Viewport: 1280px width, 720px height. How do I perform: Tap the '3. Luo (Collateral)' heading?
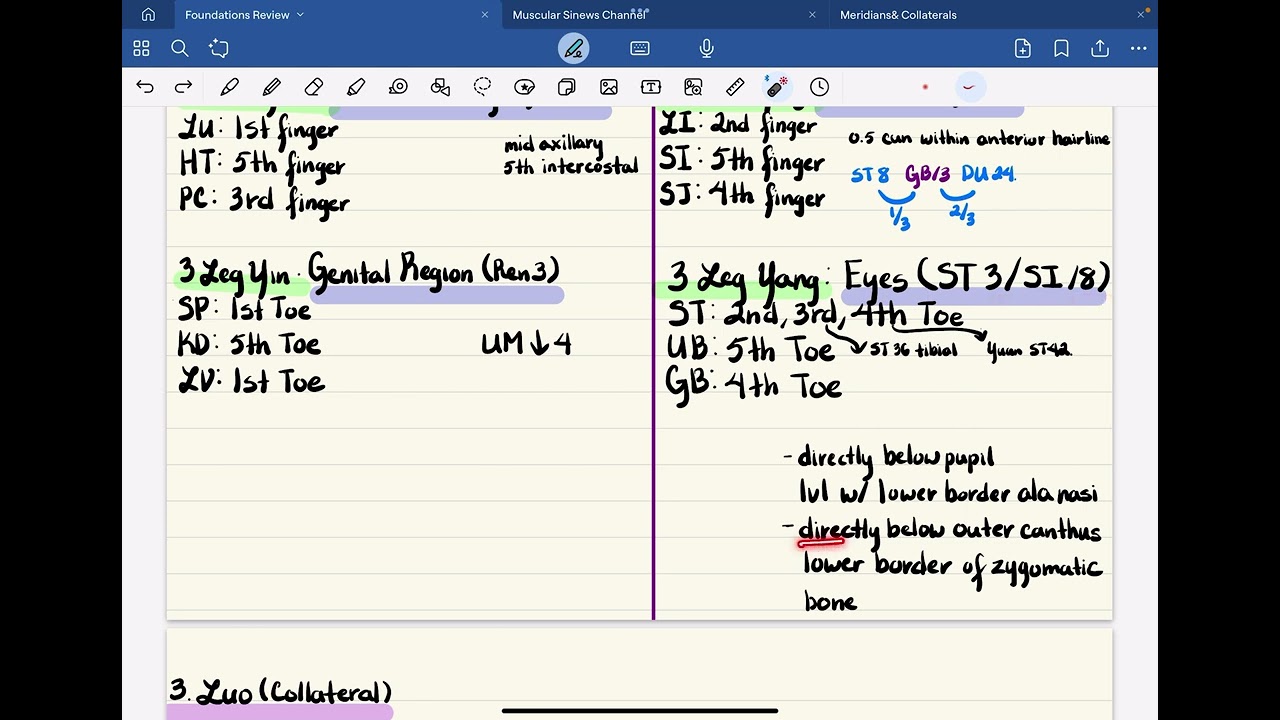point(280,692)
